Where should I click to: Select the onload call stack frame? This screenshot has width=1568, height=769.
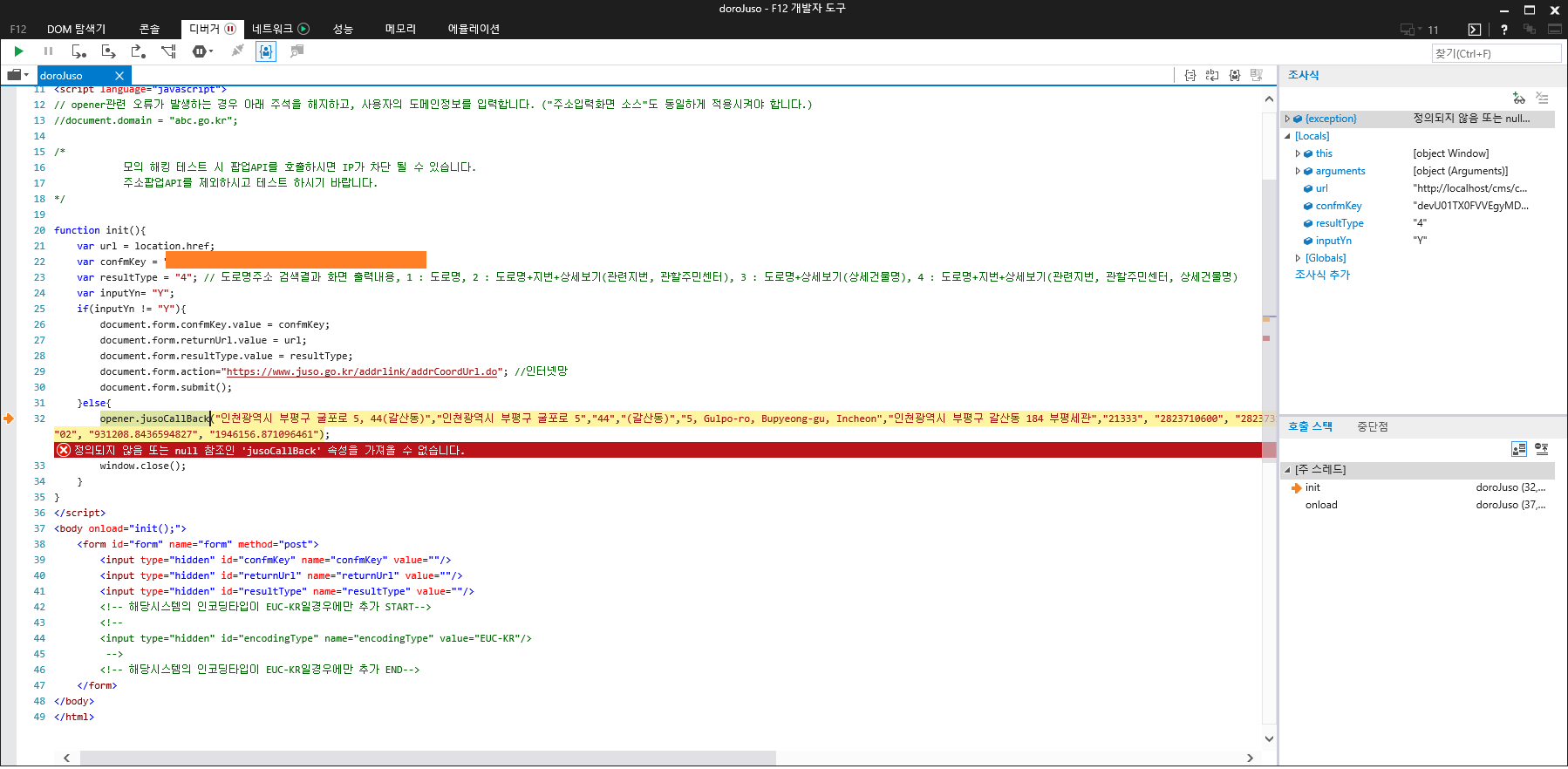(1417, 505)
